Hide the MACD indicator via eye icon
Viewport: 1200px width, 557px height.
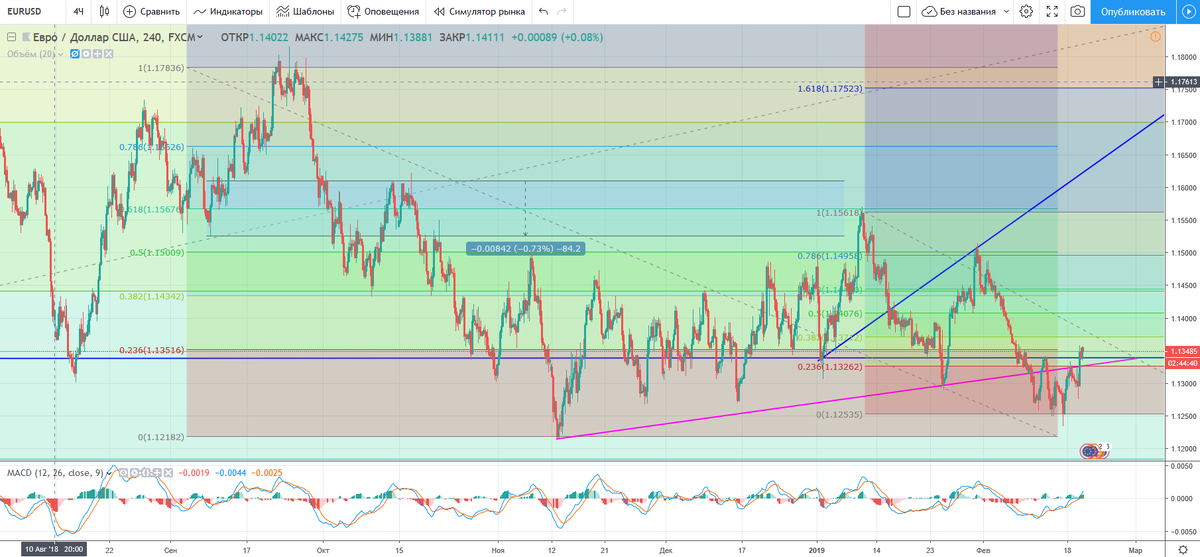pos(123,472)
